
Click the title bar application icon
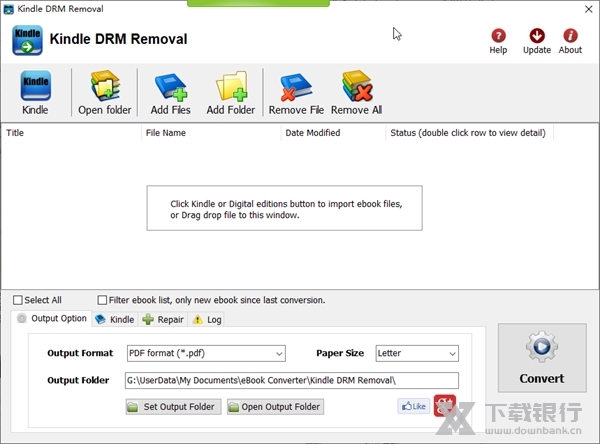click(8, 9)
